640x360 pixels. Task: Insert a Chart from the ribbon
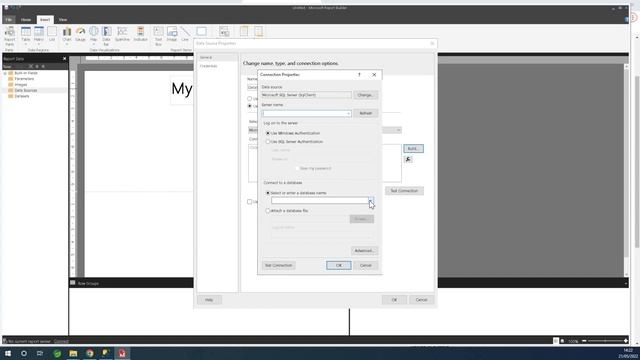[67, 36]
